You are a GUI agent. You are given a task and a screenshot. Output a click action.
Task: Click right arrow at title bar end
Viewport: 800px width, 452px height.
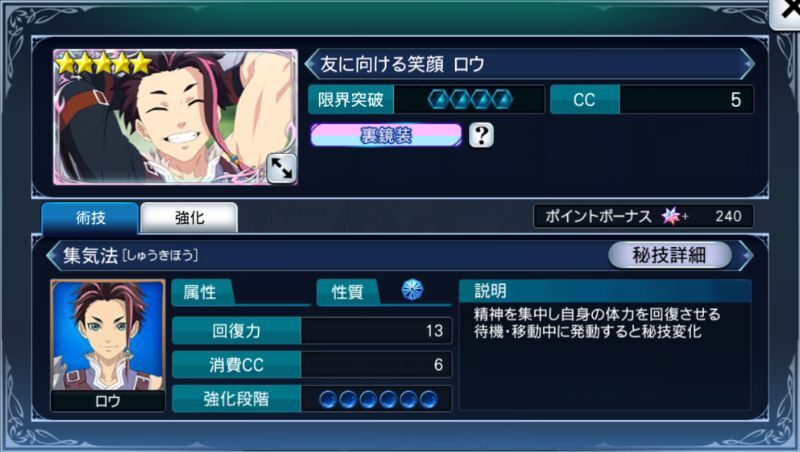pyautogui.click(x=748, y=64)
